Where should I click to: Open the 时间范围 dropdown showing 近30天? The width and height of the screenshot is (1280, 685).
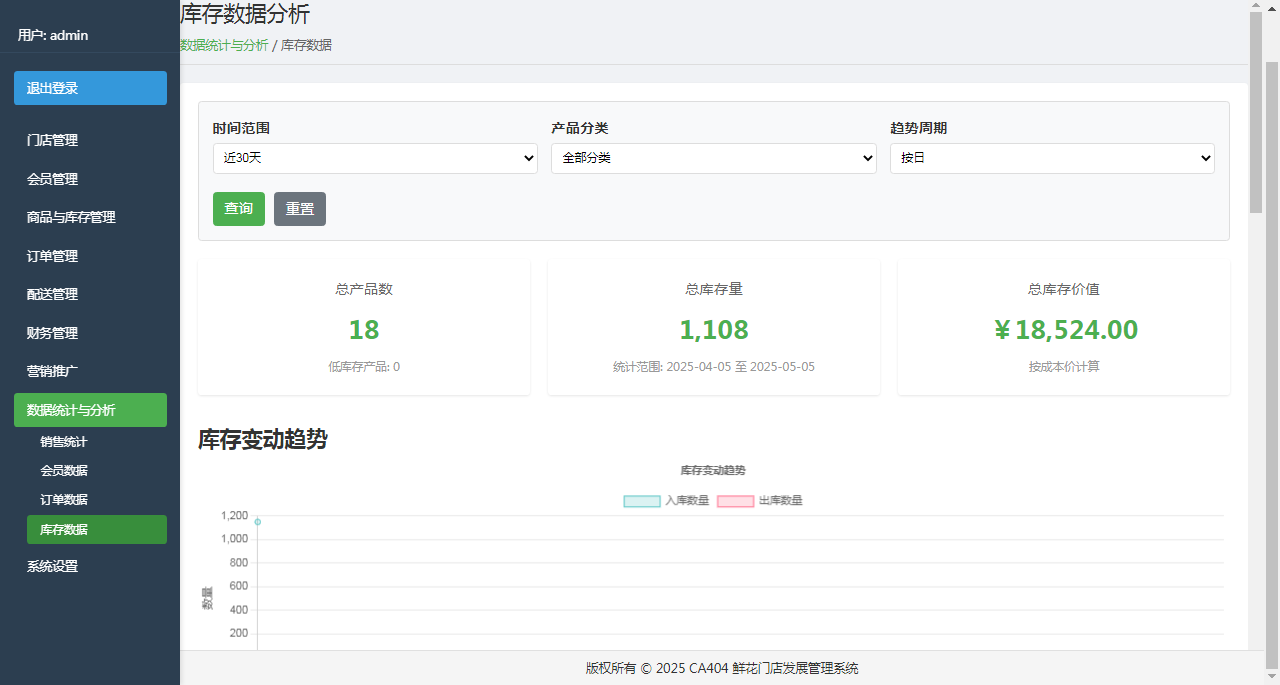click(375, 158)
